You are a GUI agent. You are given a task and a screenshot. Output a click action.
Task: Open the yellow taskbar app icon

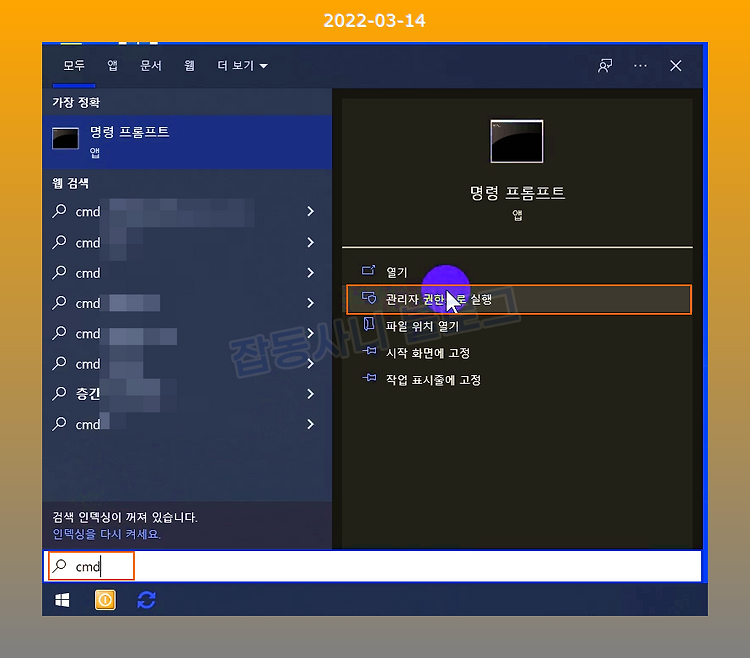coord(105,600)
